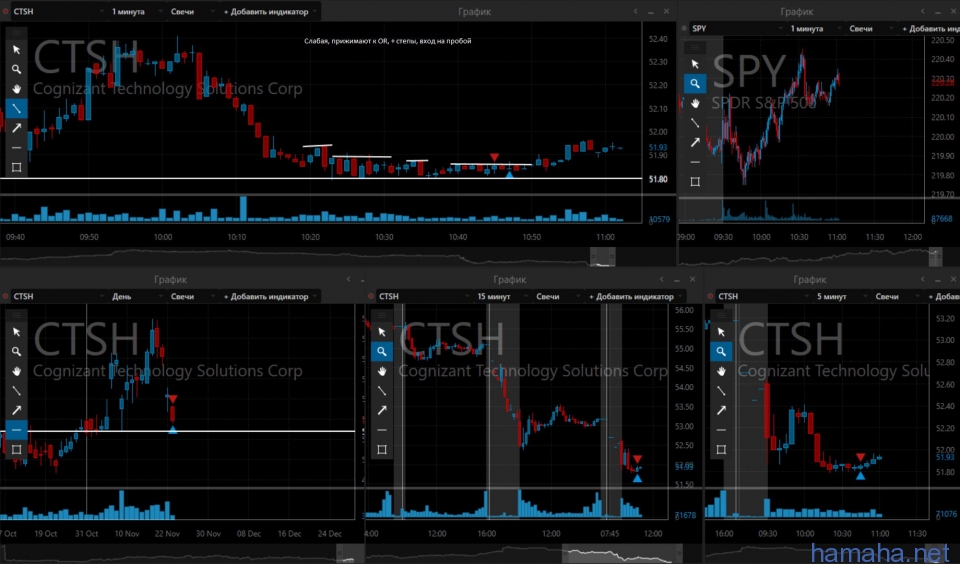
Task: Select the hand pan tool in the SPY chart
Action: pyautogui.click(x=695, y=103)
